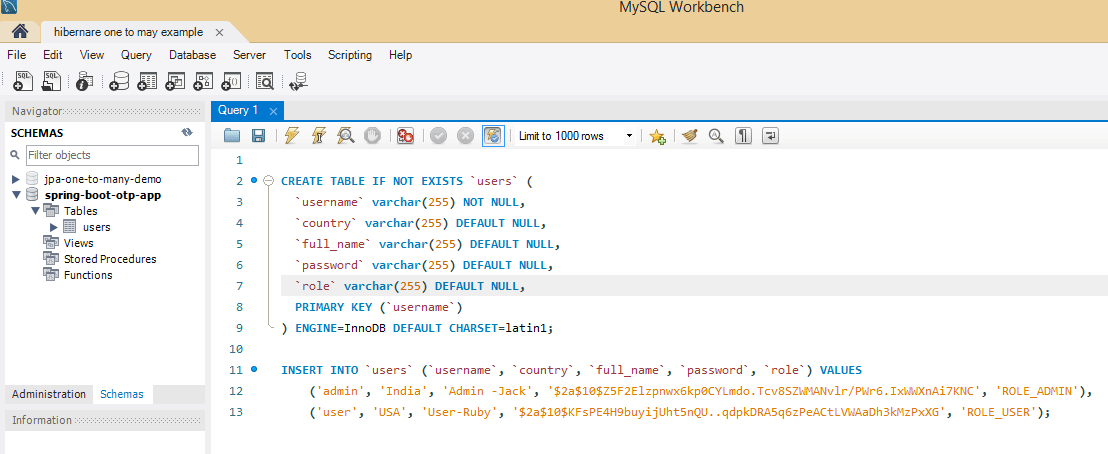The height and width of the screenshot is (454, 1108).
Task: Create a new SQL tab icon
Action: coord(23,81)
